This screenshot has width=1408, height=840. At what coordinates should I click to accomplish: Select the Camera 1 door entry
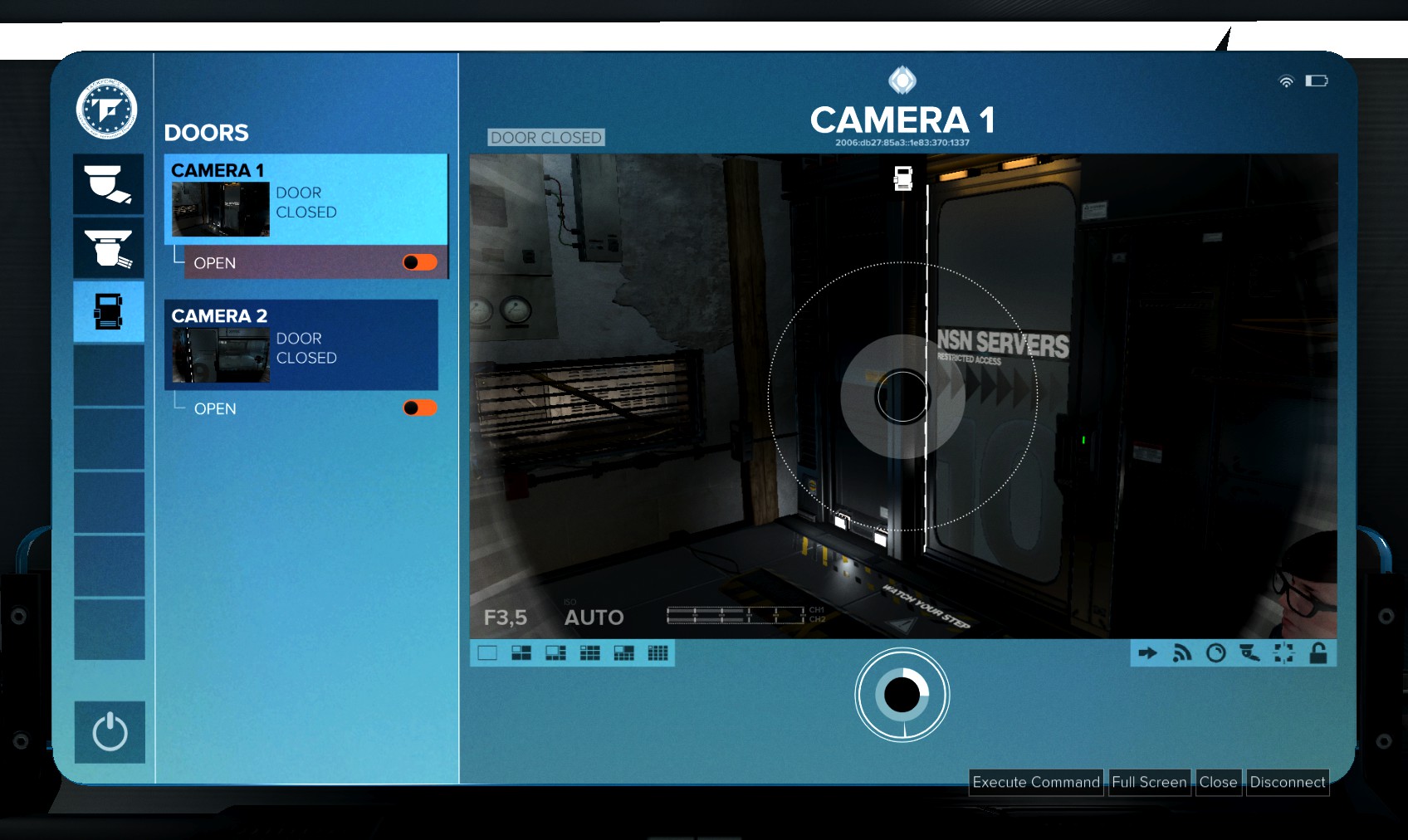click(x=306, y=200)
